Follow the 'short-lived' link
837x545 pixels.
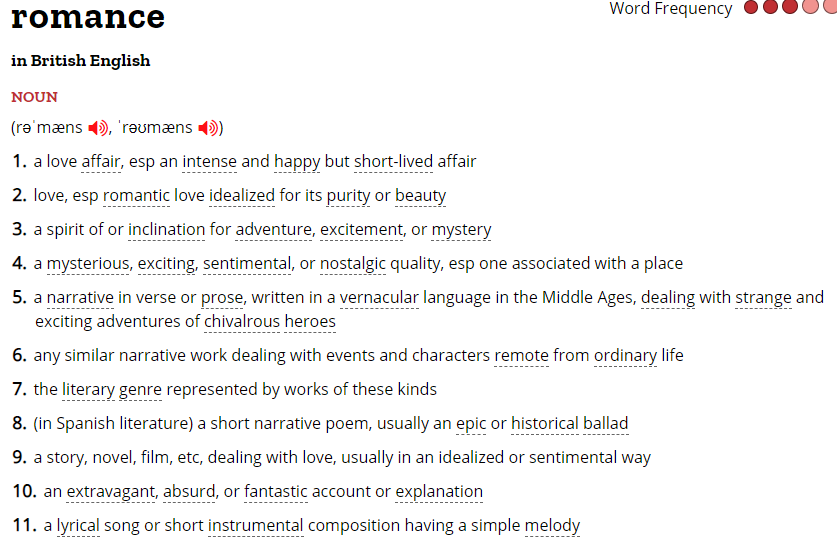click(x=393, y=161)
